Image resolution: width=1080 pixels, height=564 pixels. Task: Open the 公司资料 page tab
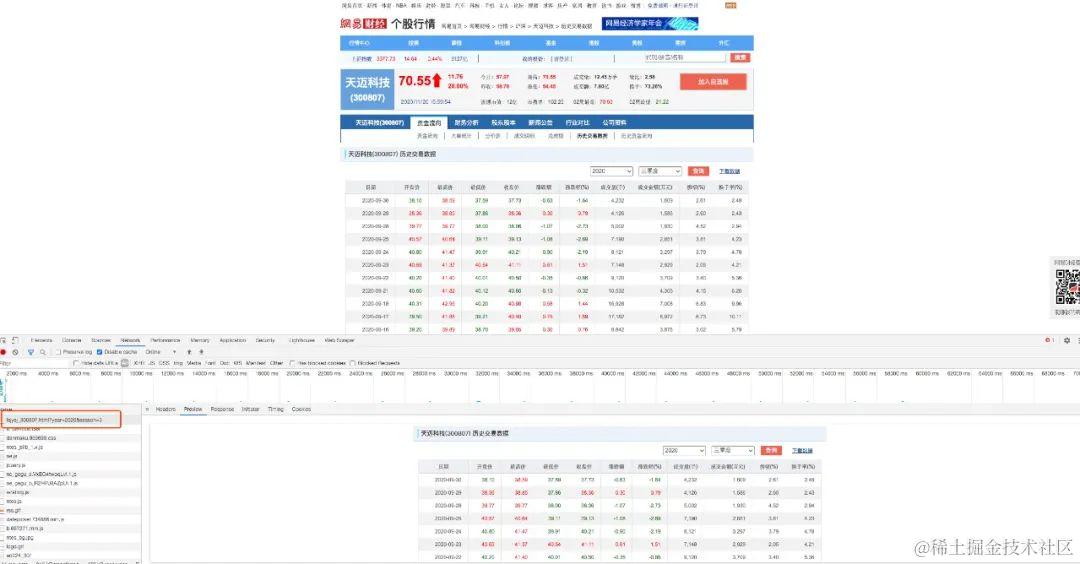click(x=614, y=123)
